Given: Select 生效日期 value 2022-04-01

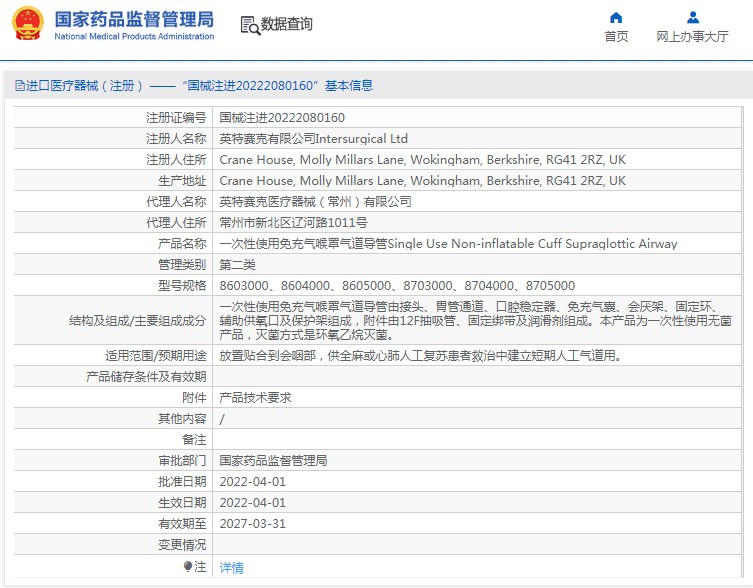Looking at the screenshot, I should tap(253, 503).
